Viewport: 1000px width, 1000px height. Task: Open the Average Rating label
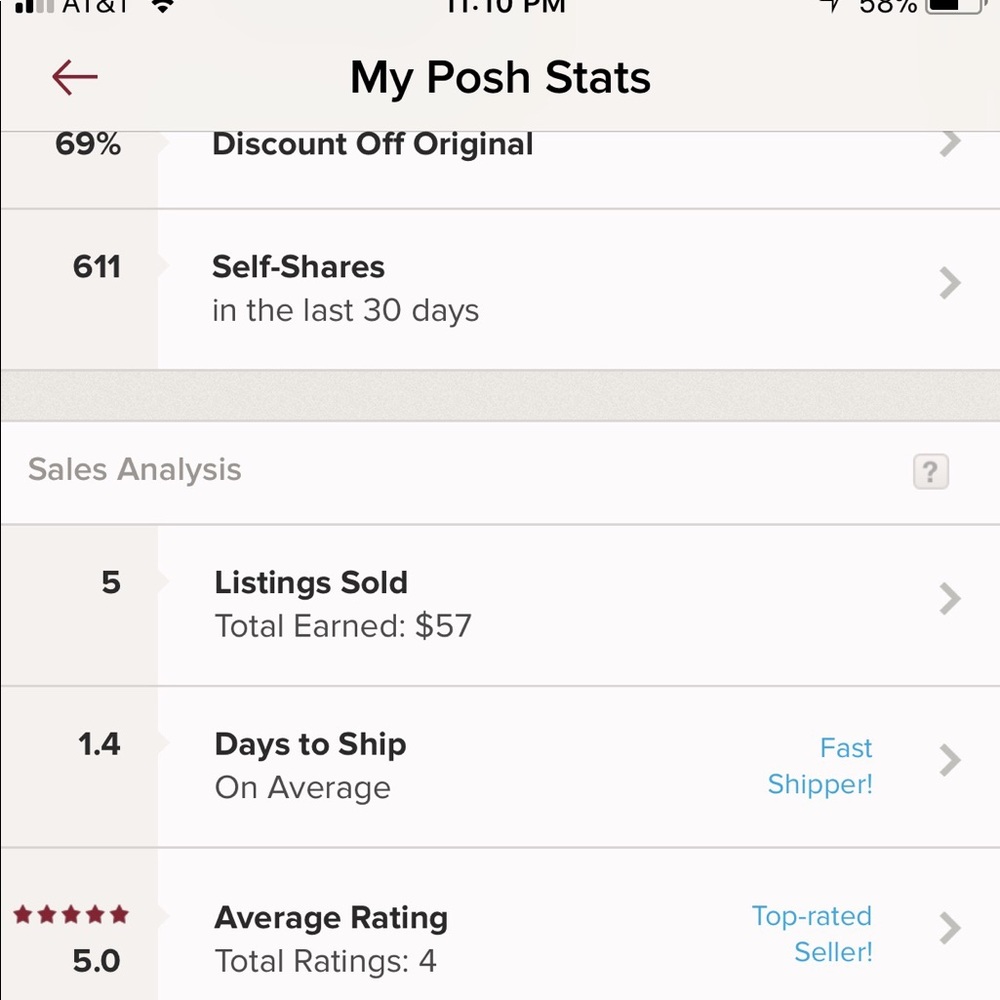pos(331,918)
